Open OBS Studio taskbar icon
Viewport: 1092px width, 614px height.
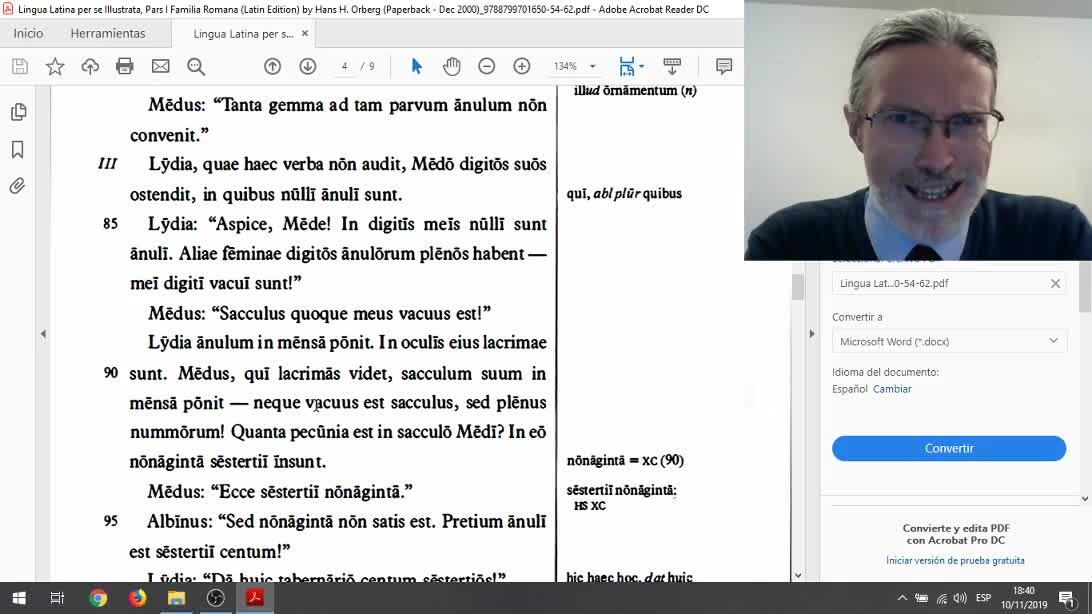(x=215, y=598)
